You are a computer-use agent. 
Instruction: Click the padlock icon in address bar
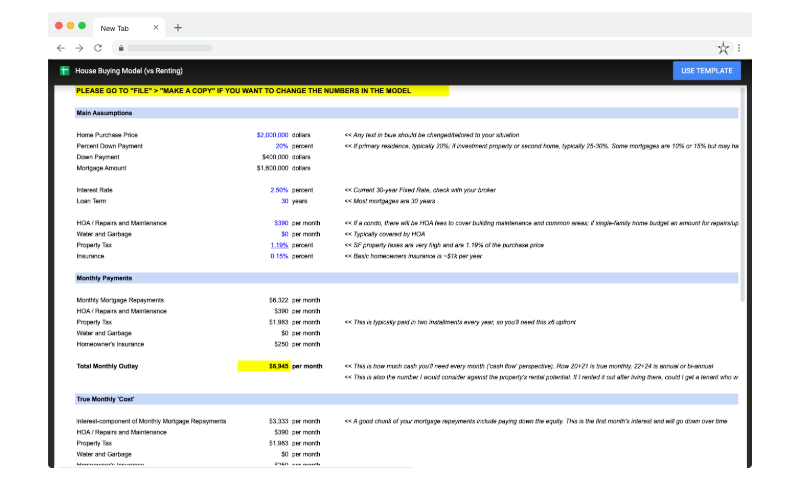click(x=121, y=48)
